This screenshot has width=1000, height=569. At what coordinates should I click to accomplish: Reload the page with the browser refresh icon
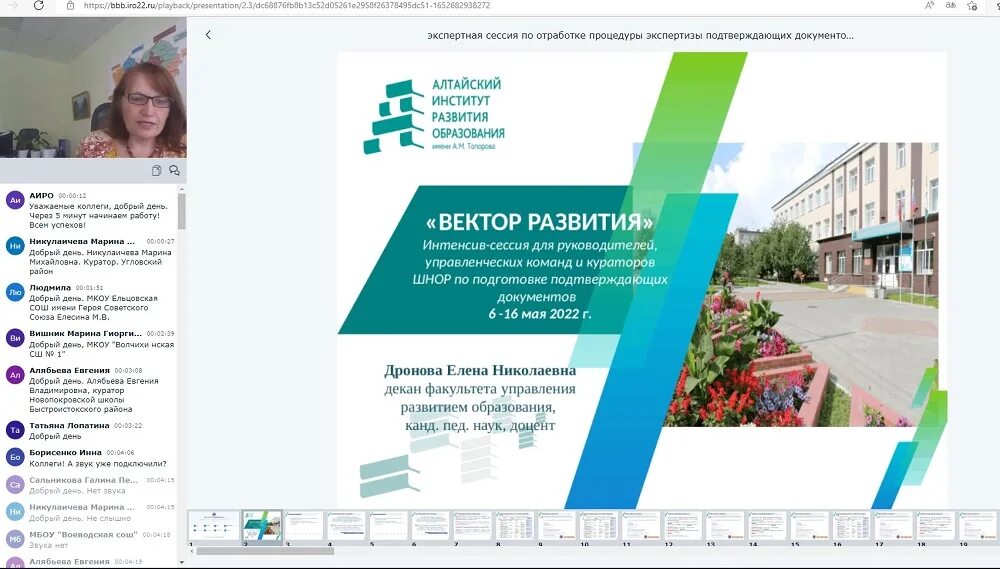point(39,5)
